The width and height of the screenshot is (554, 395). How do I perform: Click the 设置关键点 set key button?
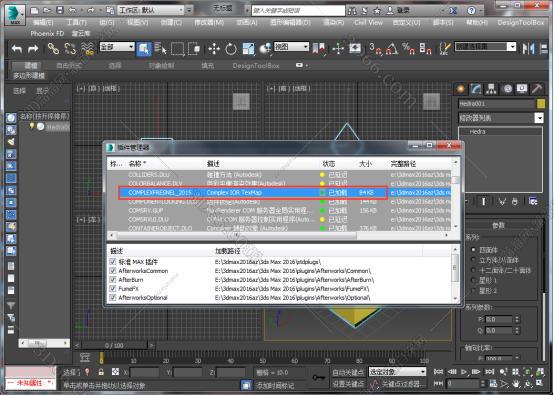pos(348,384)
